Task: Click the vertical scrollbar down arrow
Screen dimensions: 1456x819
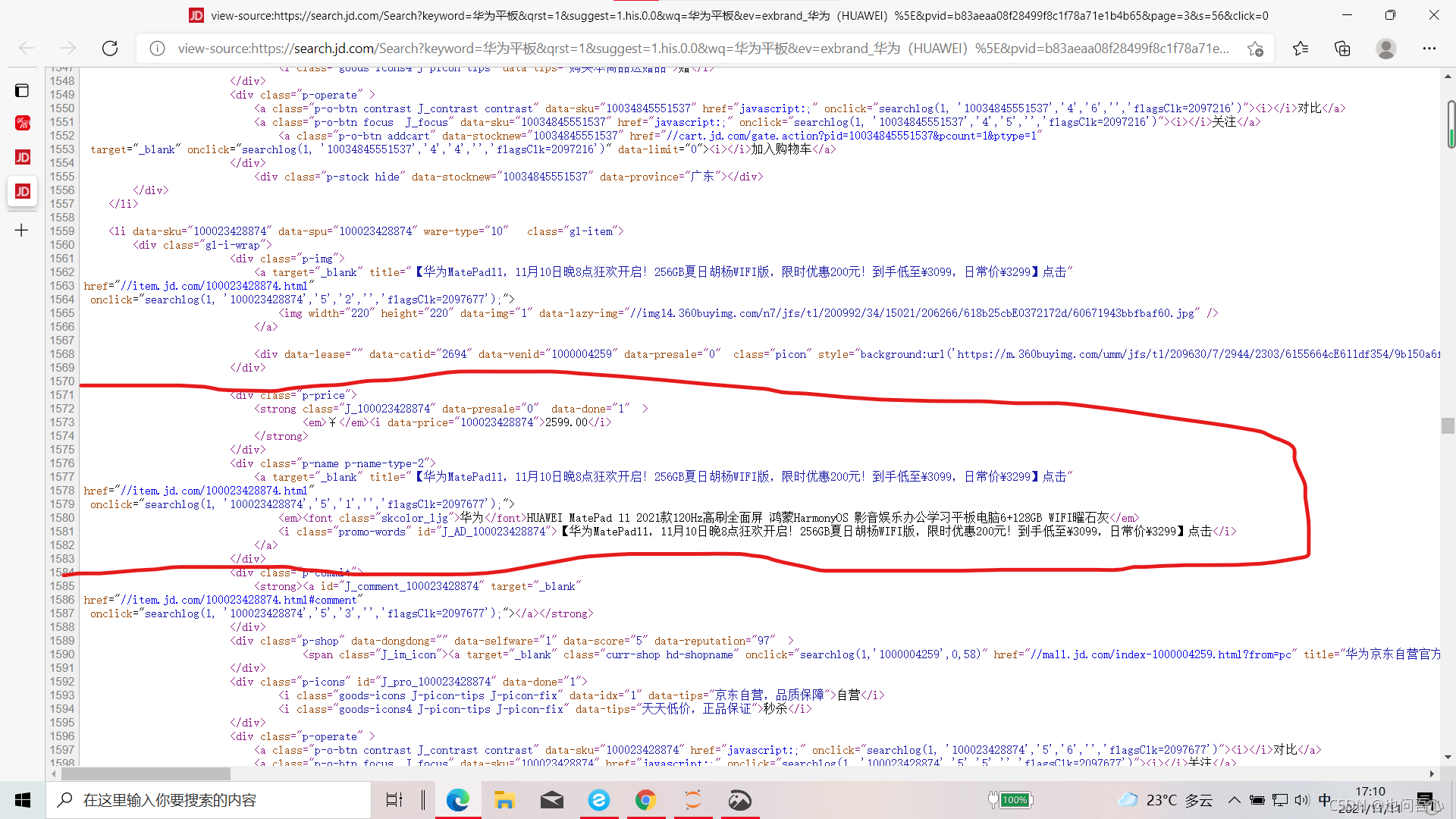Action: point(1448,757)
